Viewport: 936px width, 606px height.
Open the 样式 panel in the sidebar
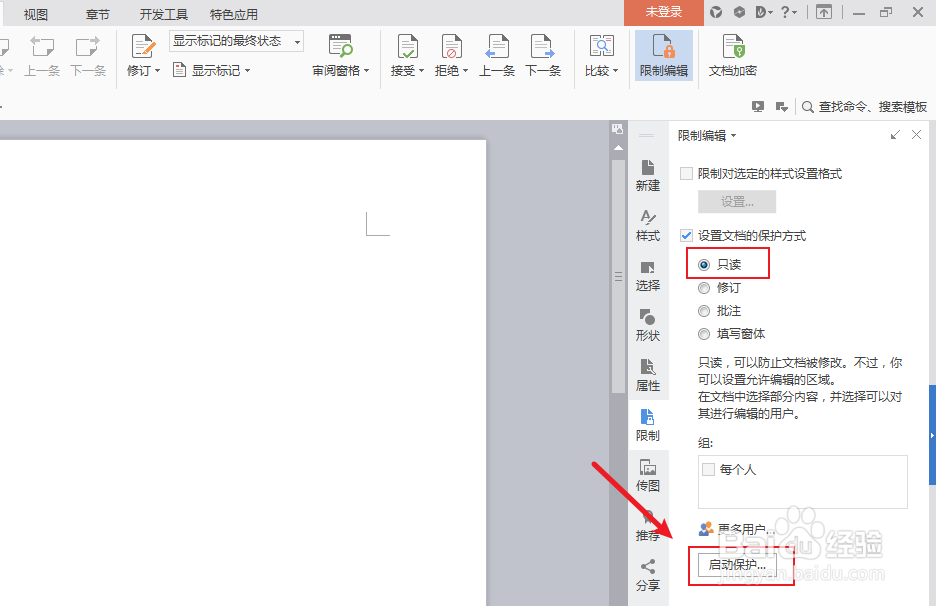coord(647,225)
